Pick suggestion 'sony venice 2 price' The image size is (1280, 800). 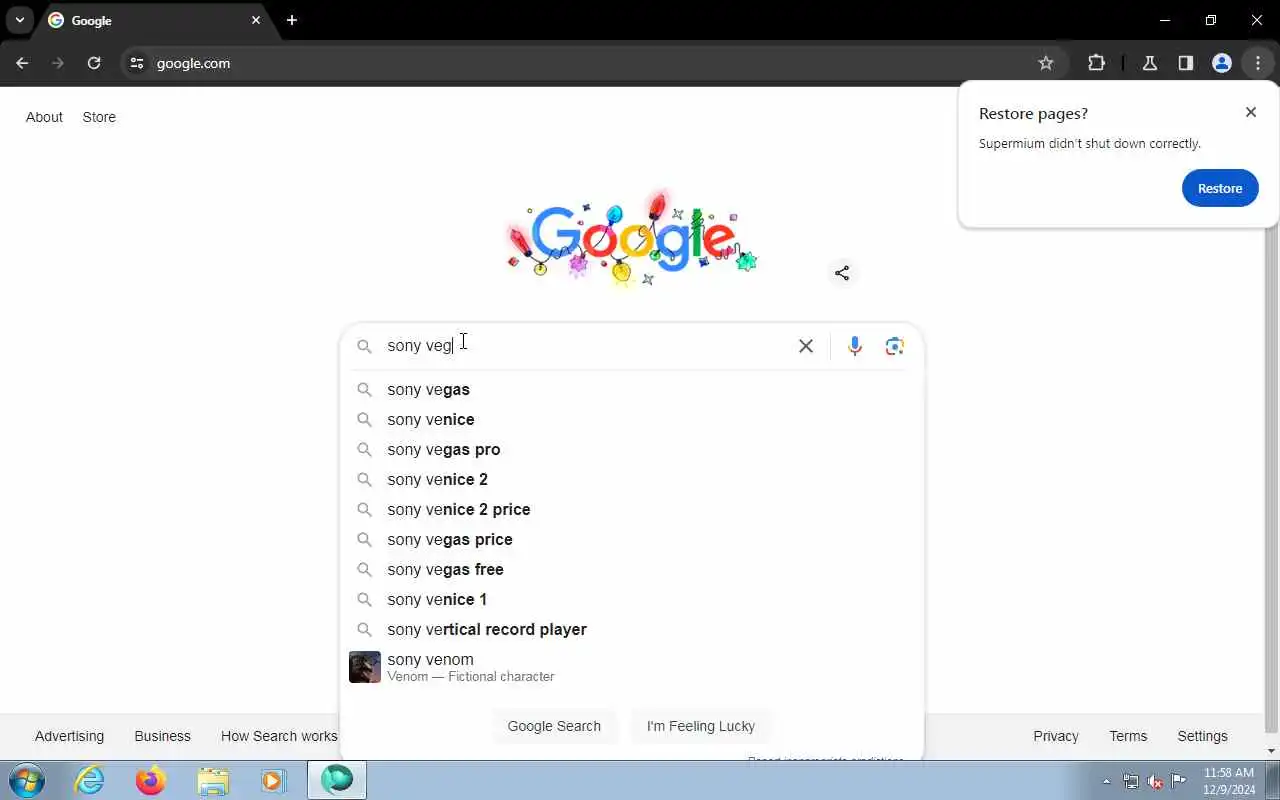click(632, 509)
